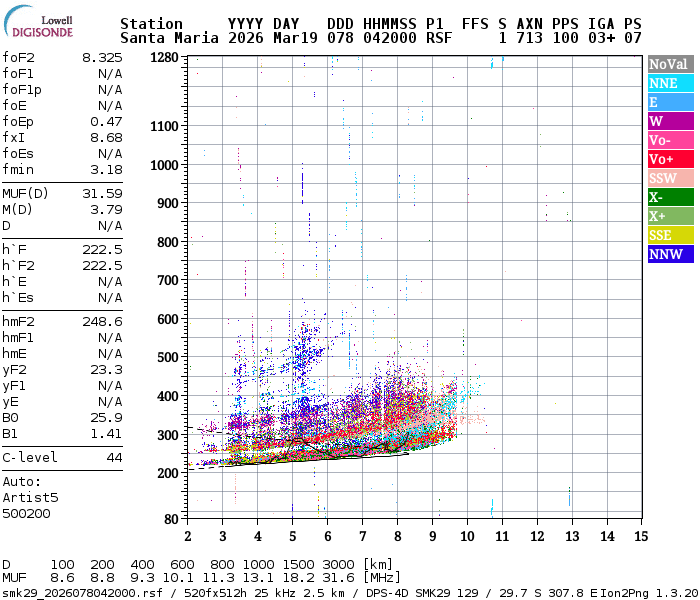Click the foEp value 0.47
700x600 pixels.
click(106, 121)
